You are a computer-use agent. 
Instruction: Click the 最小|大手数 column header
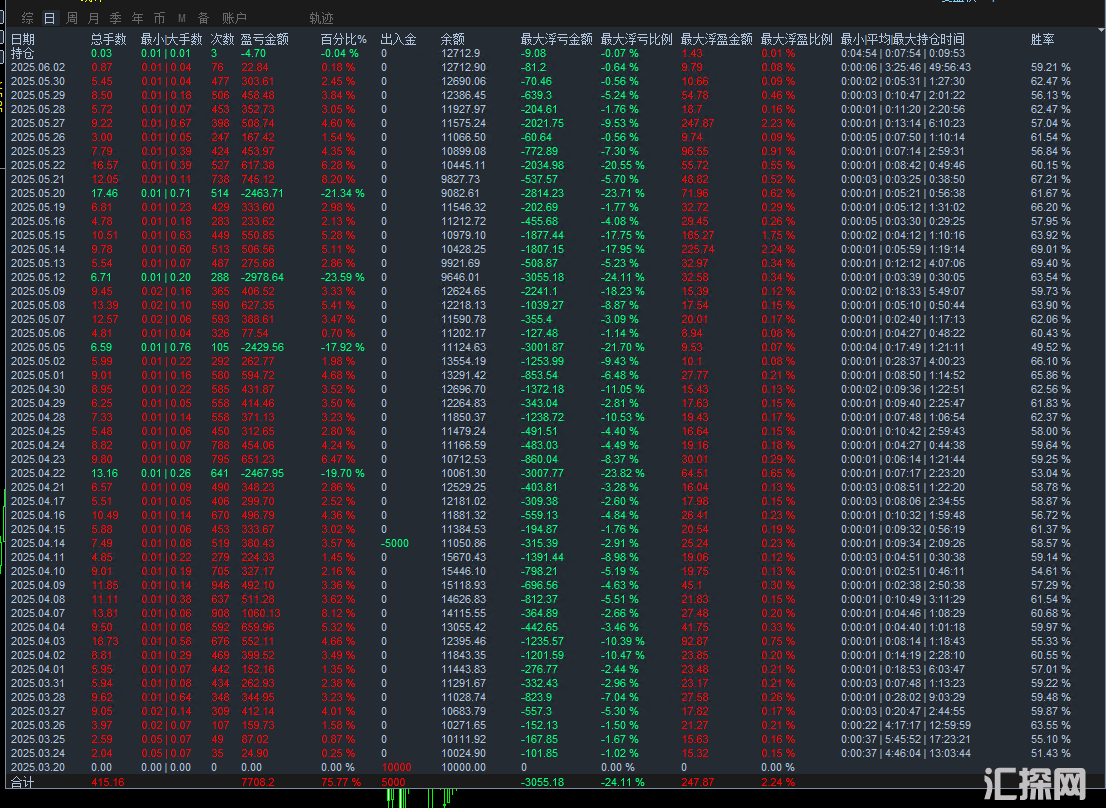pyautogui.click(x=171, y=39)
